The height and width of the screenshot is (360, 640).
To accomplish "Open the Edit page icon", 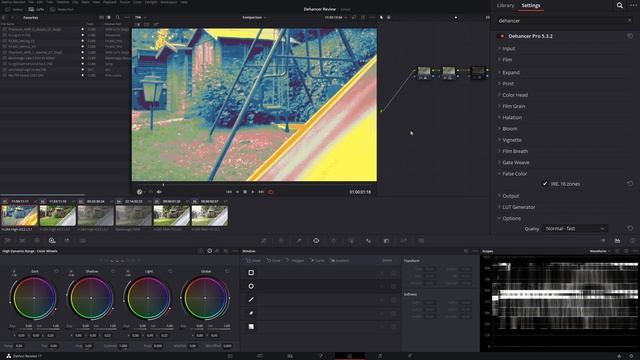I will click(x=290, y=356).
